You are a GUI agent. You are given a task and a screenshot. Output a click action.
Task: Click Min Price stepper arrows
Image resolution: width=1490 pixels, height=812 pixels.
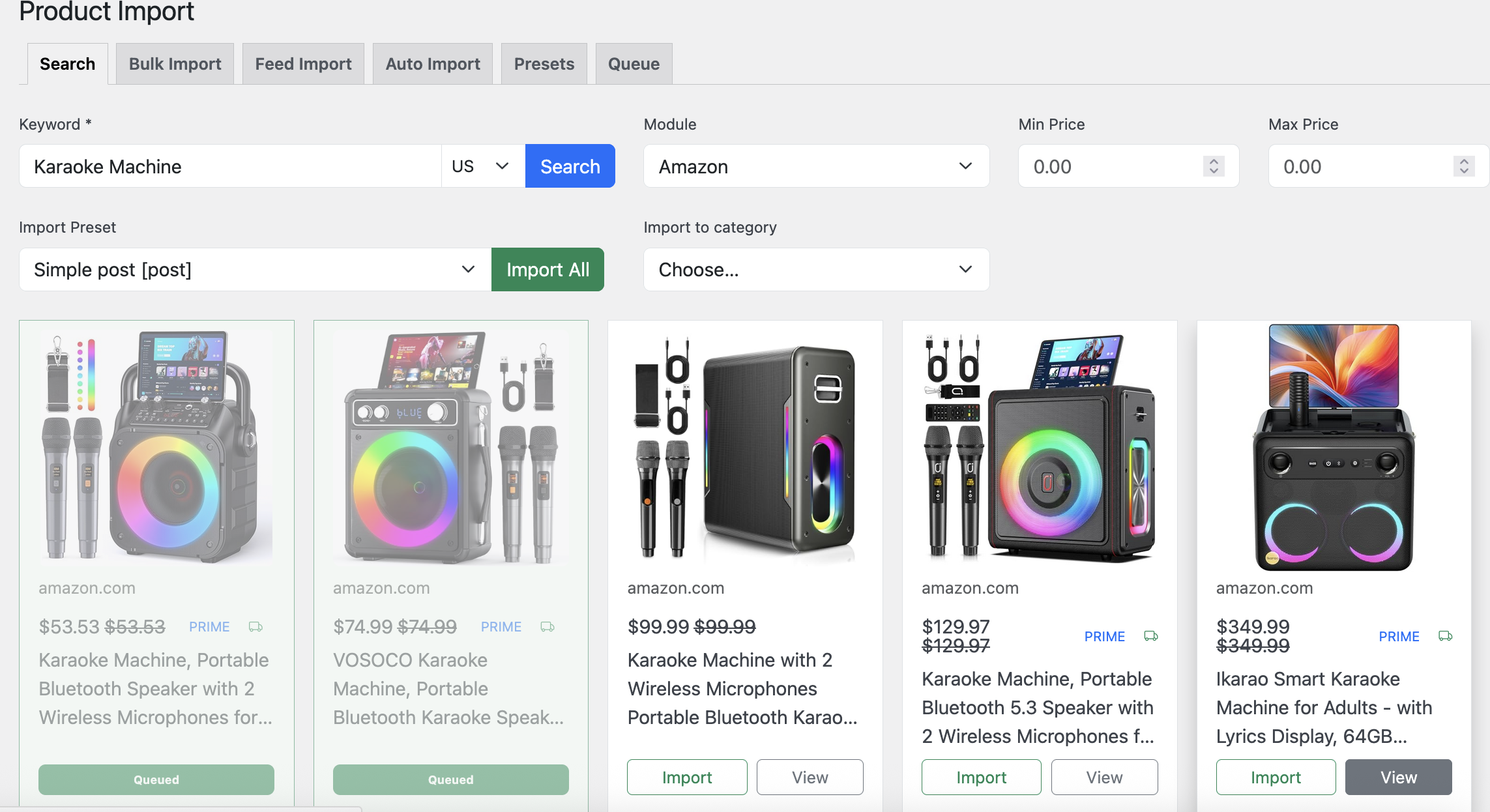(x=1214, y=166)
